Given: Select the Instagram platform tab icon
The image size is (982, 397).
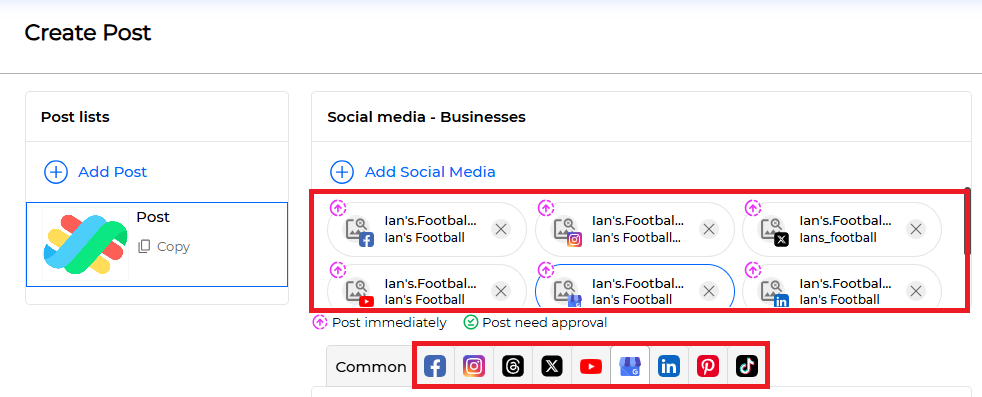Looking at the screenshot, I should point(474,366).
